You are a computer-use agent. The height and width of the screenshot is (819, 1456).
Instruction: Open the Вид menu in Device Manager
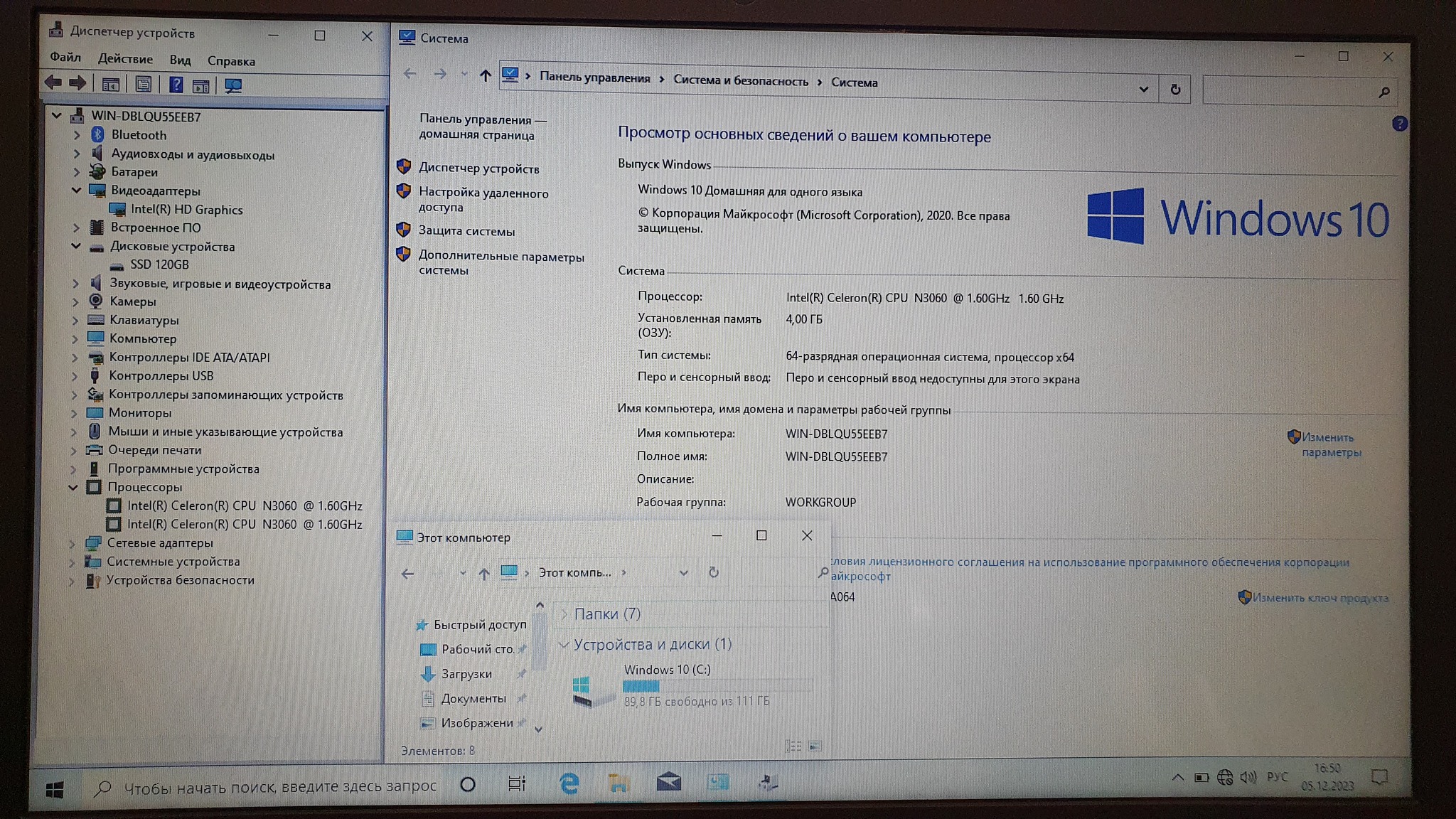point(180,60)
